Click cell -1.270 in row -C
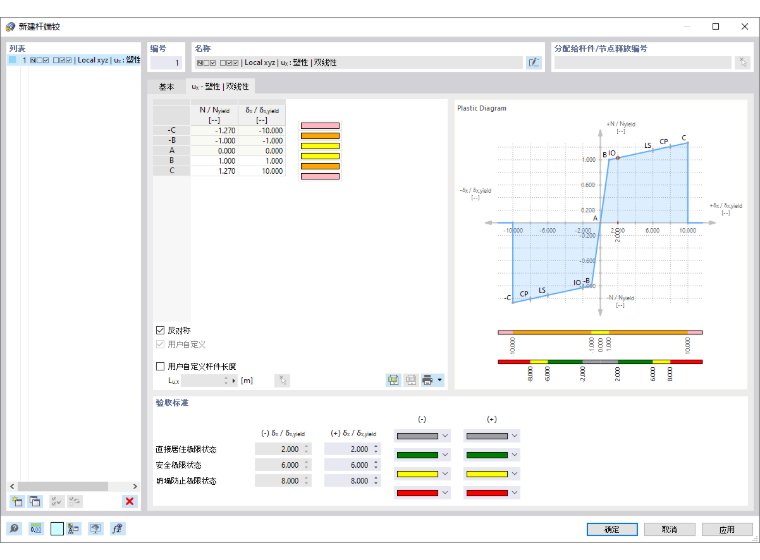 click(x=214, y=130)
